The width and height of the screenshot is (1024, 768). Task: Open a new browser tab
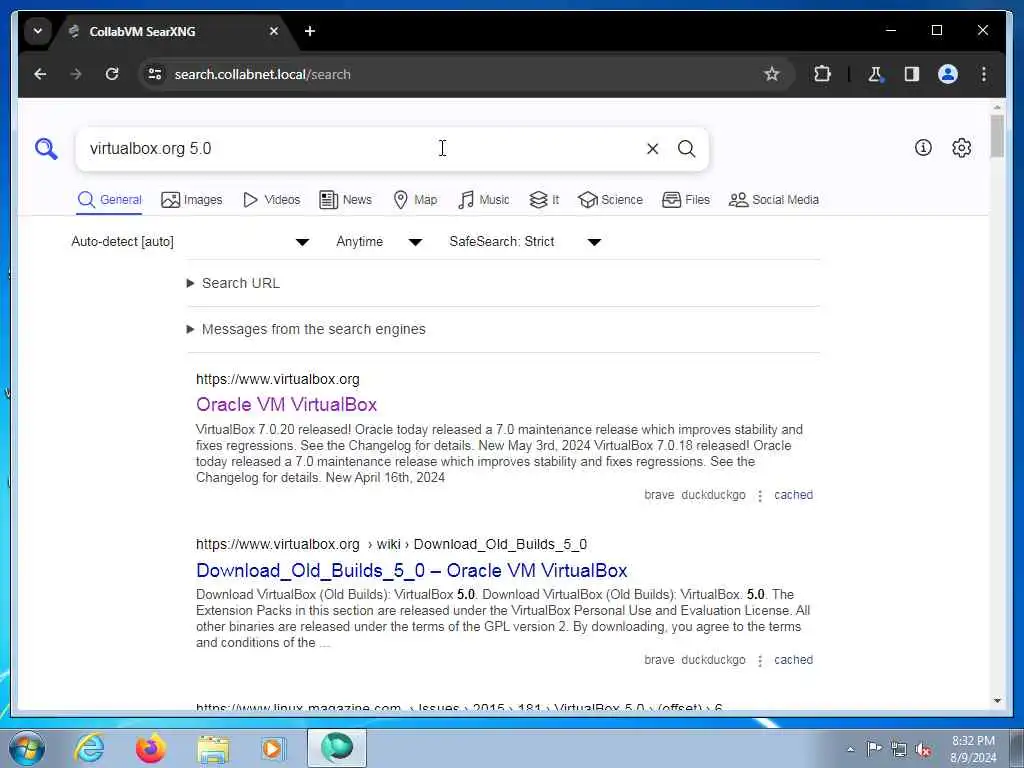310,31
